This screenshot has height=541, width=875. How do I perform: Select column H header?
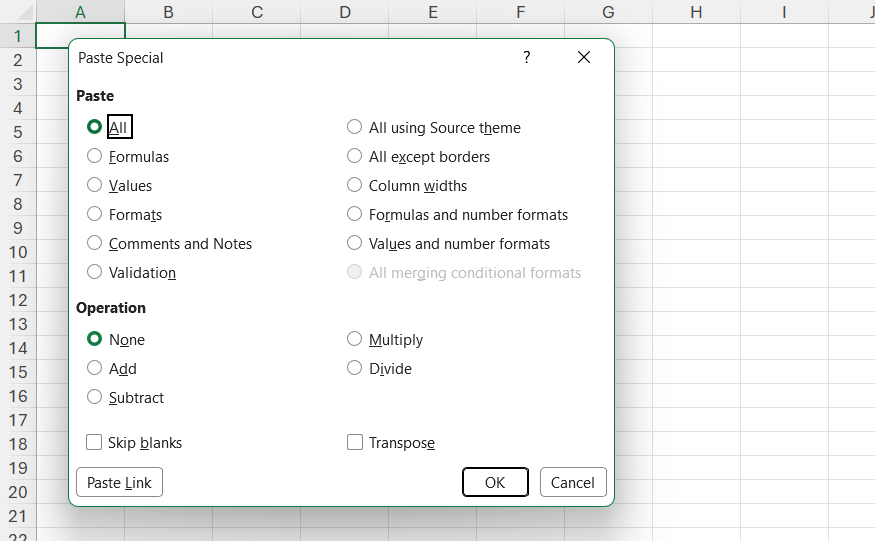pos(696,12)
